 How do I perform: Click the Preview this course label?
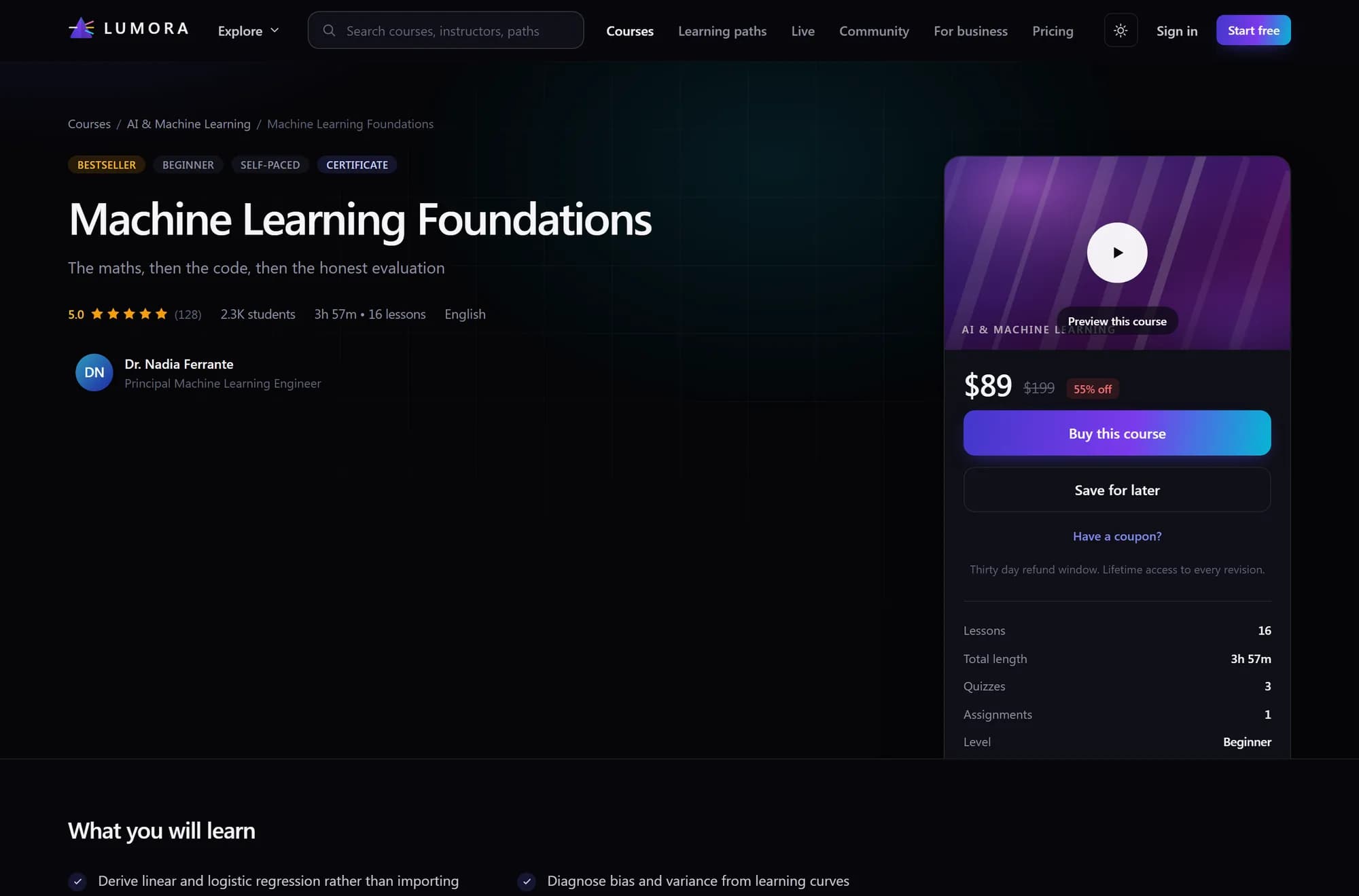(1117, 321)
